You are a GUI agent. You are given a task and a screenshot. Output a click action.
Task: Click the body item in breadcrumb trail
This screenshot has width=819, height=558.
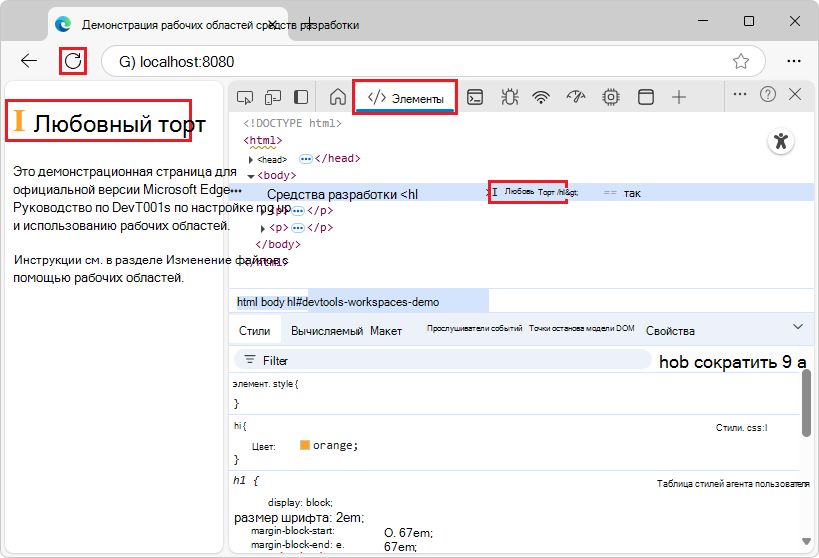(x=273, y=302)
